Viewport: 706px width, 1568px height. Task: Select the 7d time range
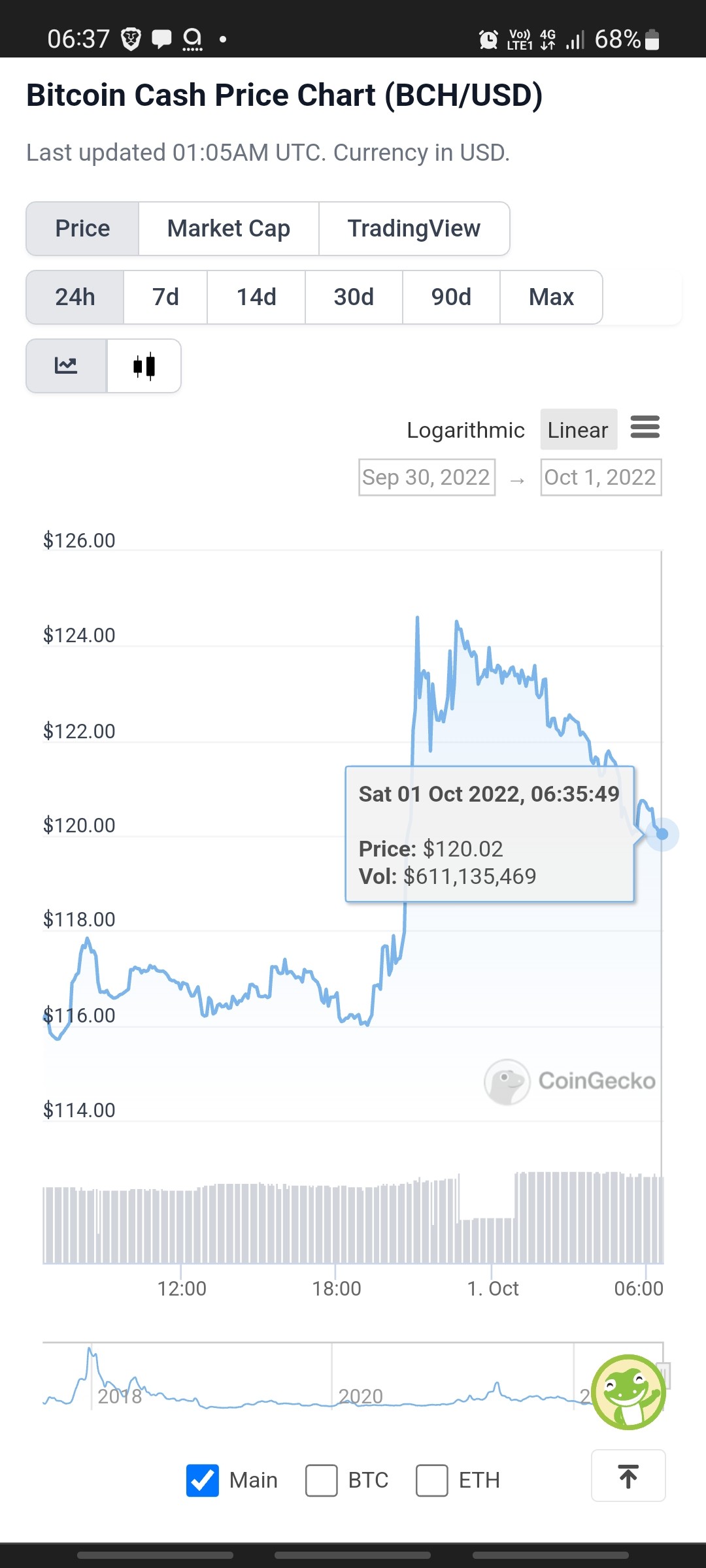[165, 297]
